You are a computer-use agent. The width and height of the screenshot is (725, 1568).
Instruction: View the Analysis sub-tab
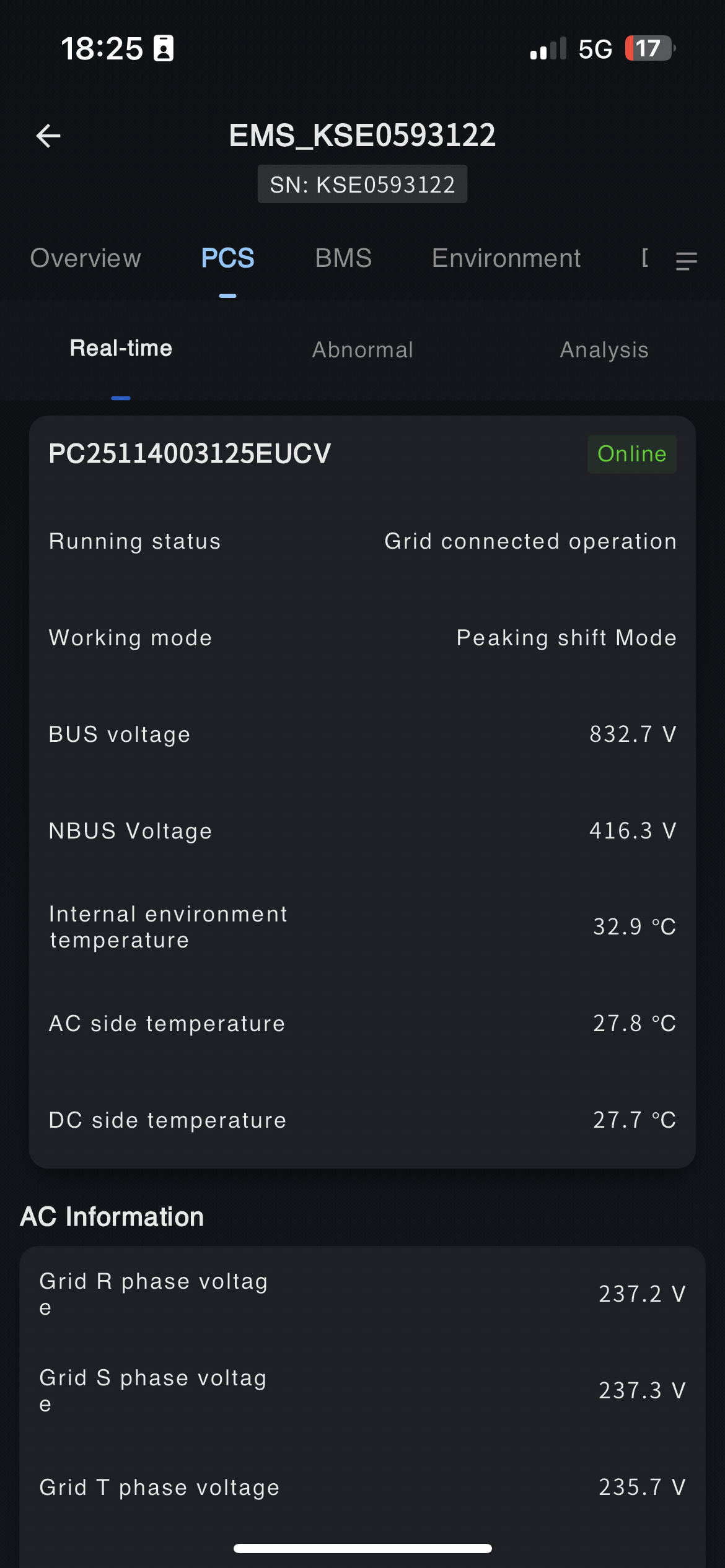[604, 350]
